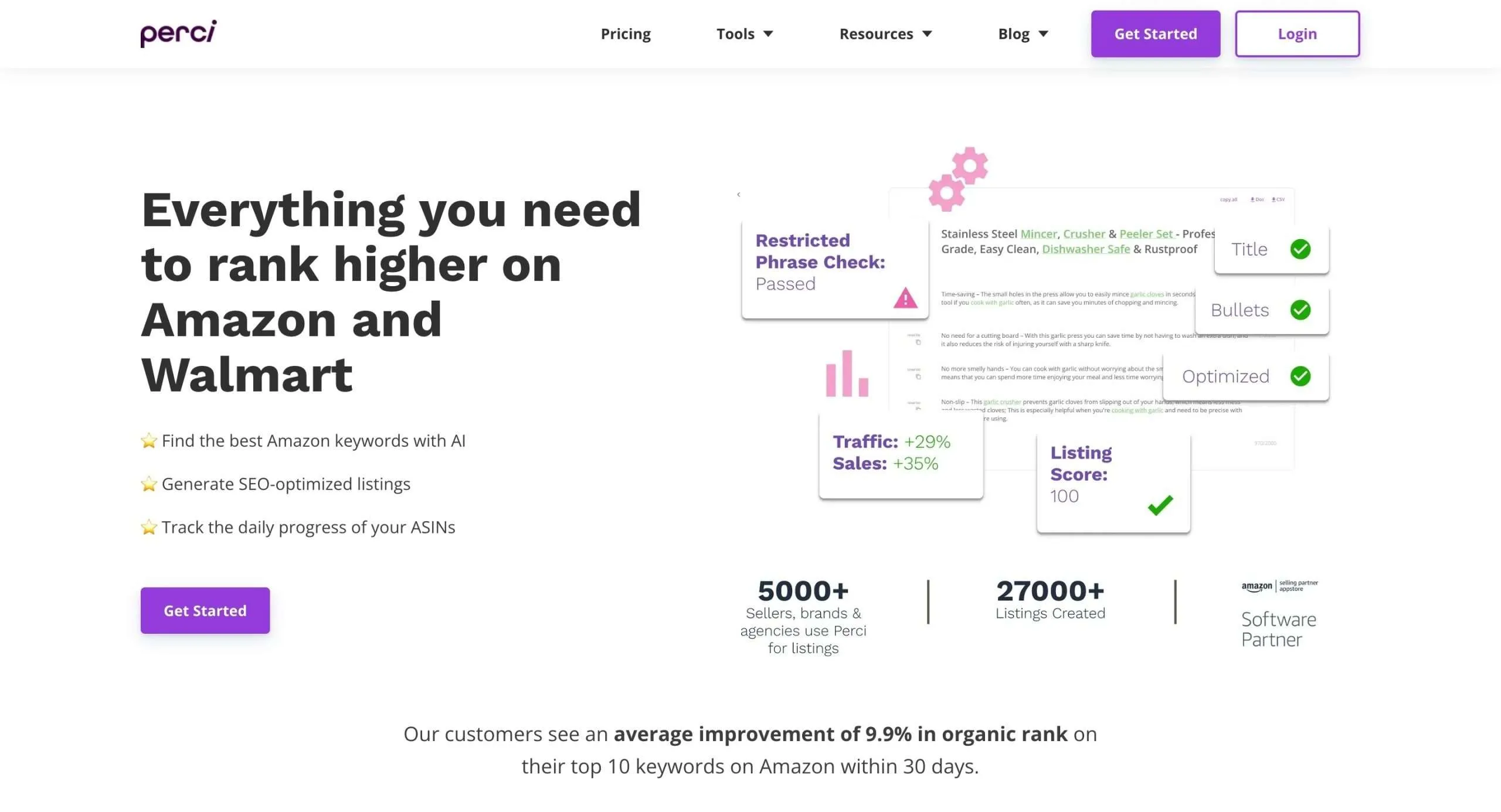Viewport: 1501px width, 812px height.
Task: Click the green check beside Title
Action: click(1300, 249)
